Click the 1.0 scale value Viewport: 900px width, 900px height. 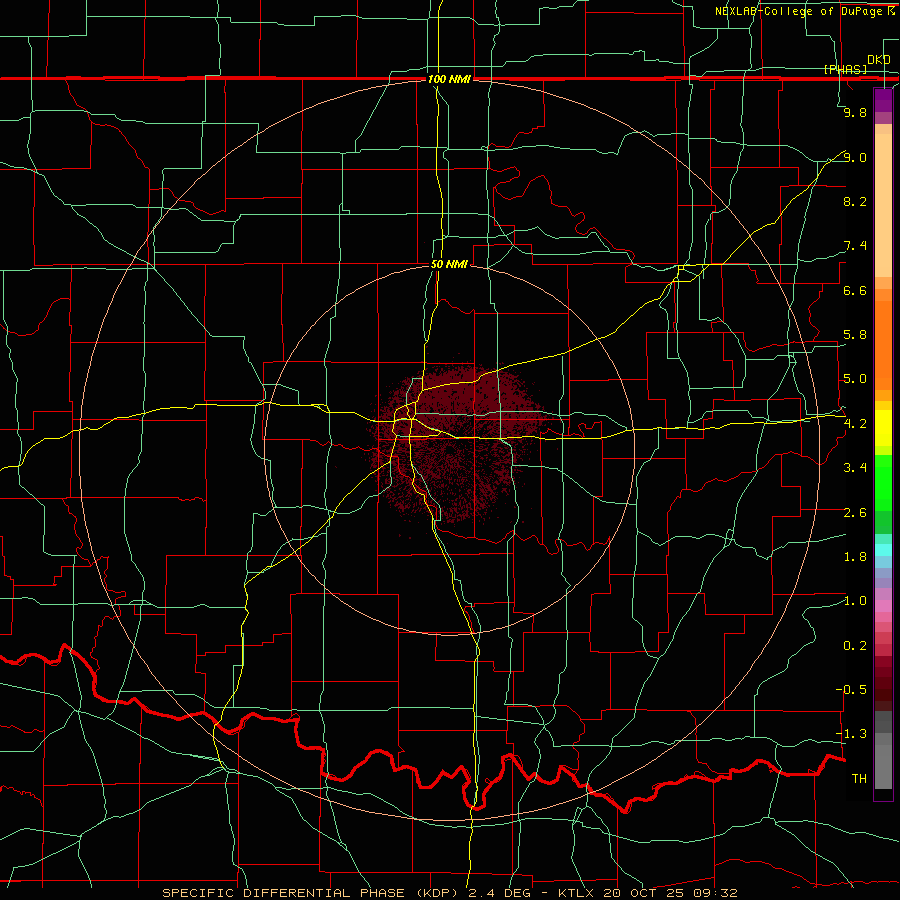pyautogui.click(x=855, y=601)
